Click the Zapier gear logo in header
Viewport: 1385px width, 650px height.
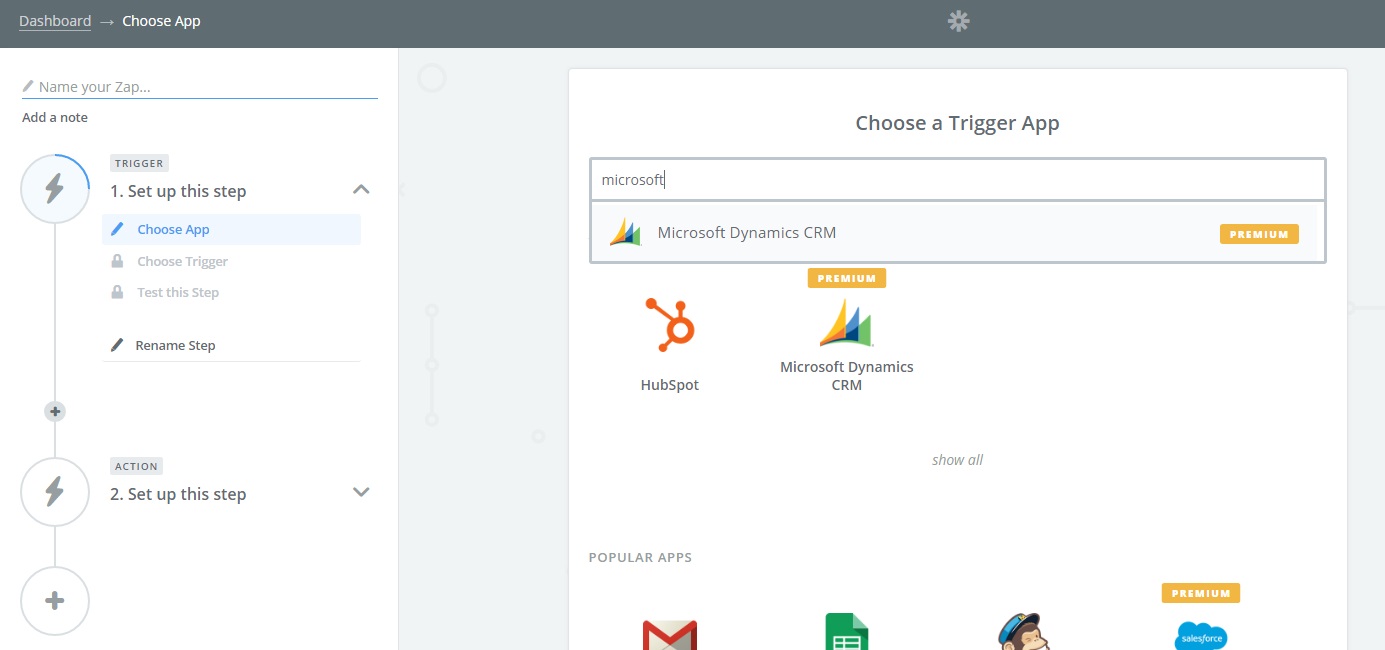click(959, 21)
